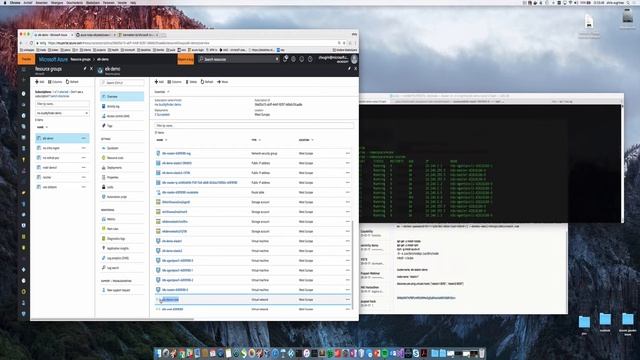Viewport: 640px width, 360px height.
Task: Click the Search resources box
Action: click(239, 60)
